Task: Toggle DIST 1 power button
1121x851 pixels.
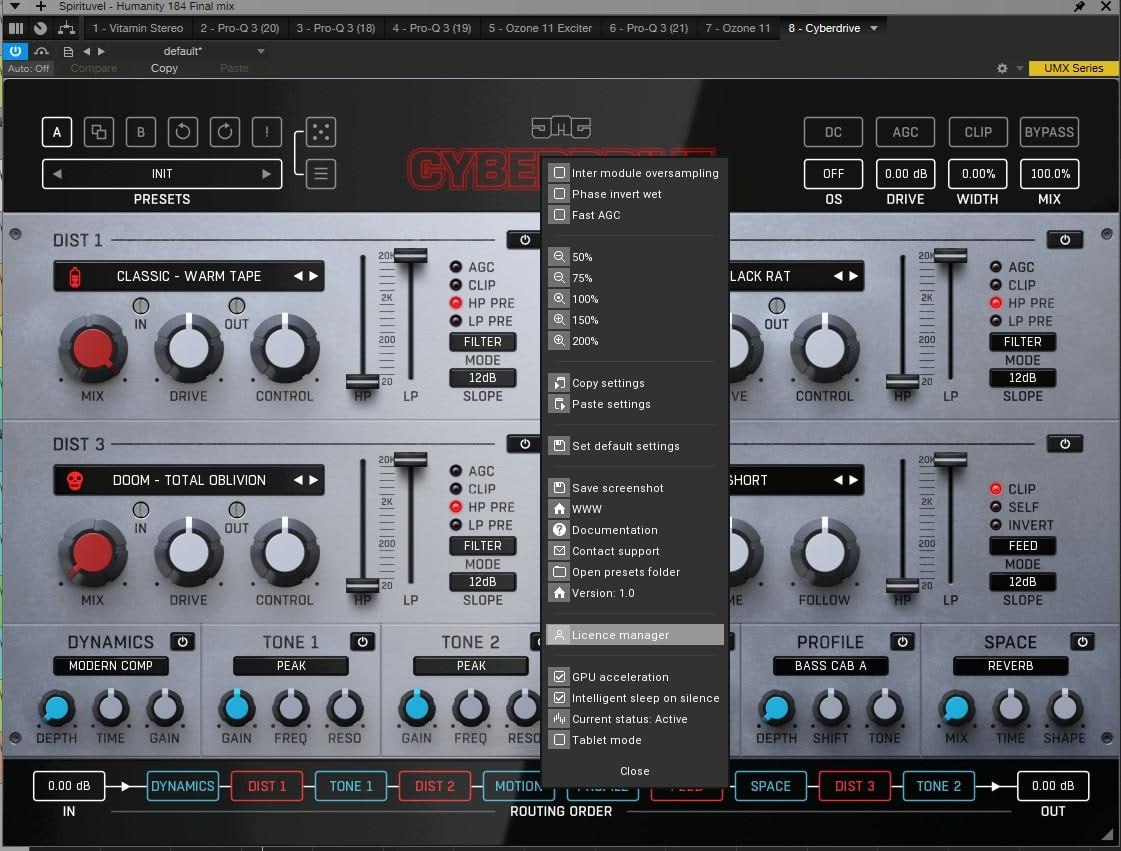Action: point(525,240)
